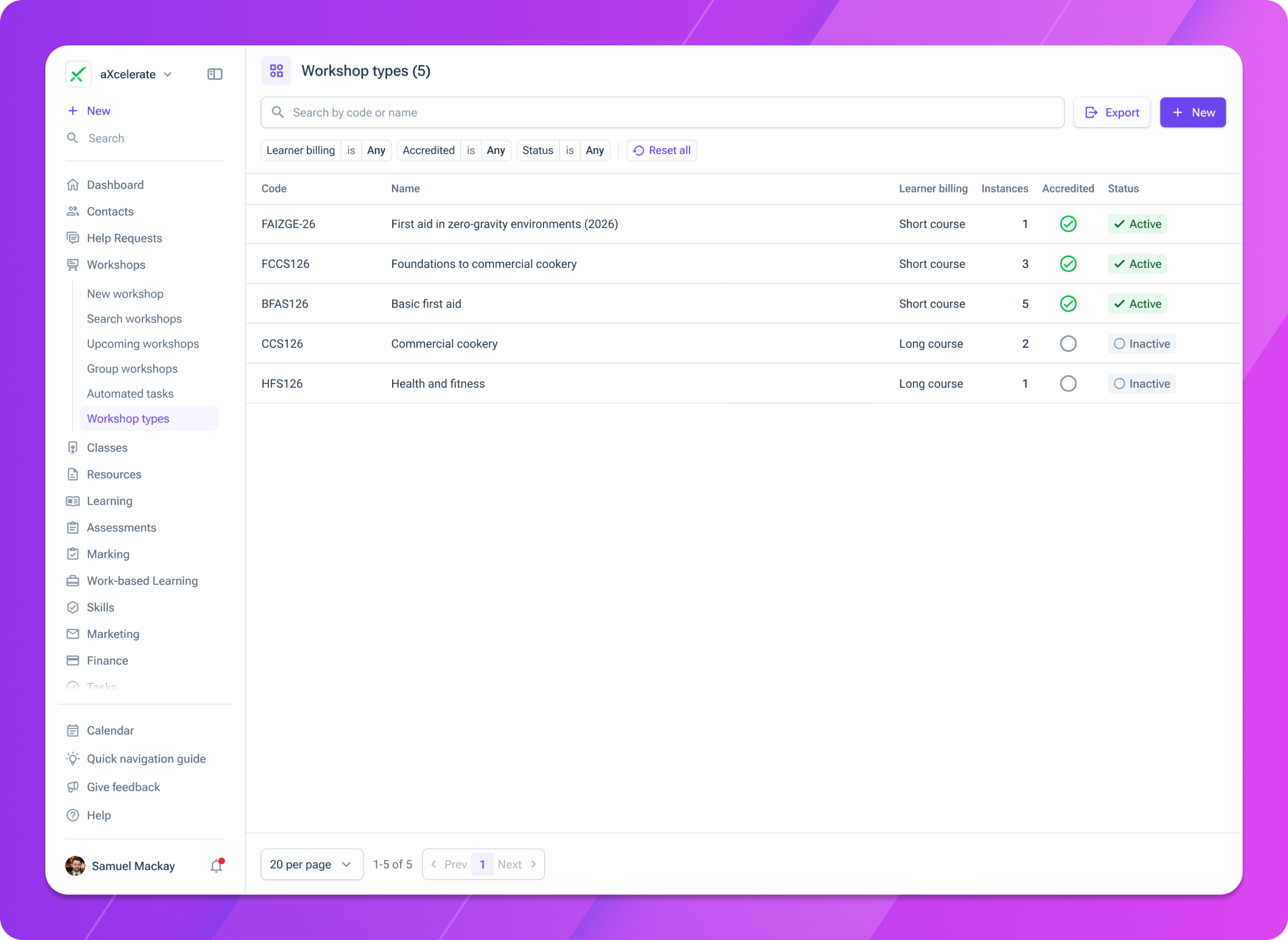
Task: Open the 20 per page dropdown
Action: [312, 865]
